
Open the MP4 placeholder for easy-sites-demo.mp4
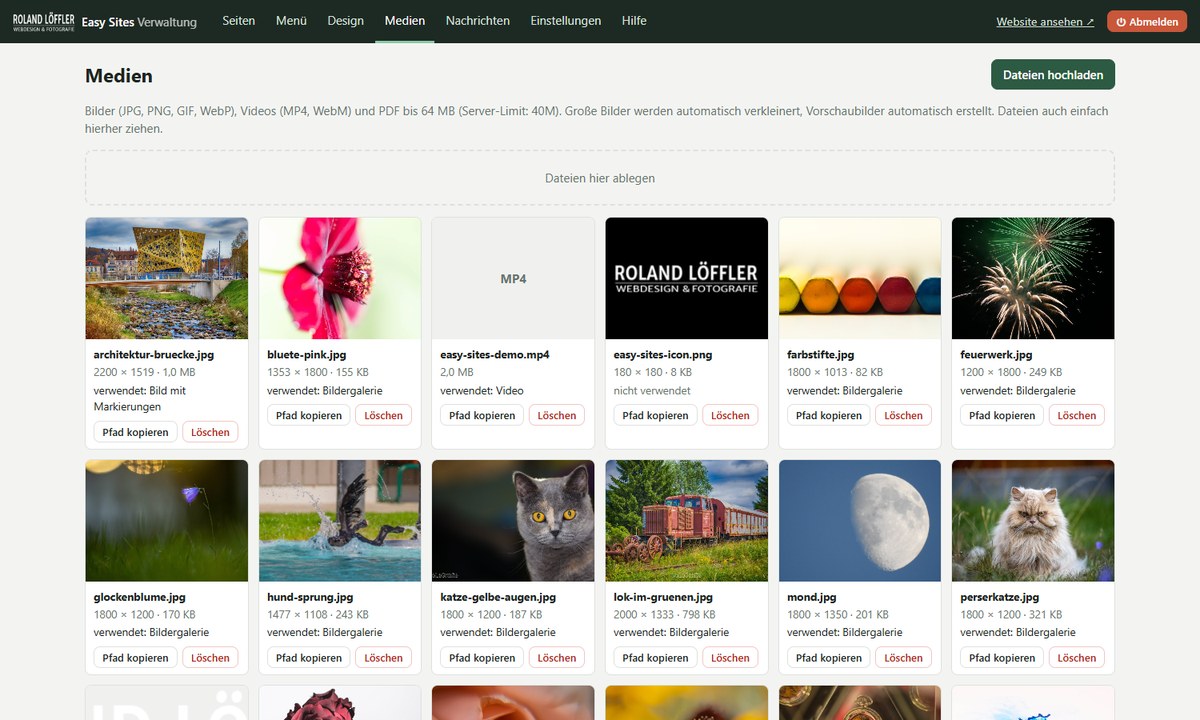pos(513,279)
